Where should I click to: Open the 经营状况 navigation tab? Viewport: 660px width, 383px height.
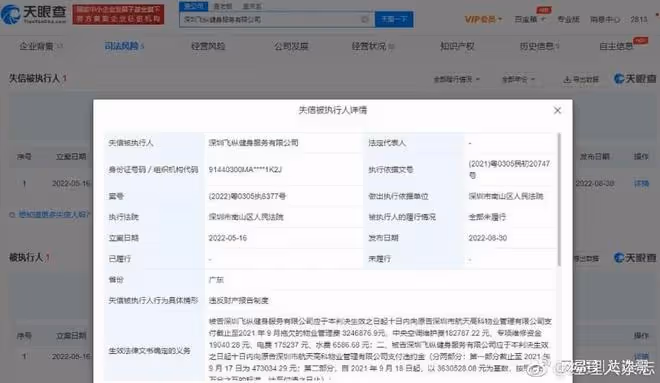click(373, 46)
